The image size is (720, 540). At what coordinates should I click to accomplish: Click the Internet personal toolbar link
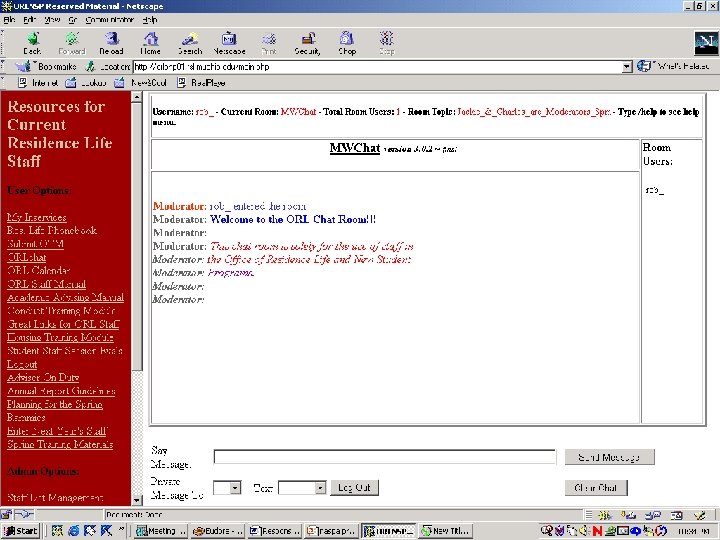coord(38,83)
